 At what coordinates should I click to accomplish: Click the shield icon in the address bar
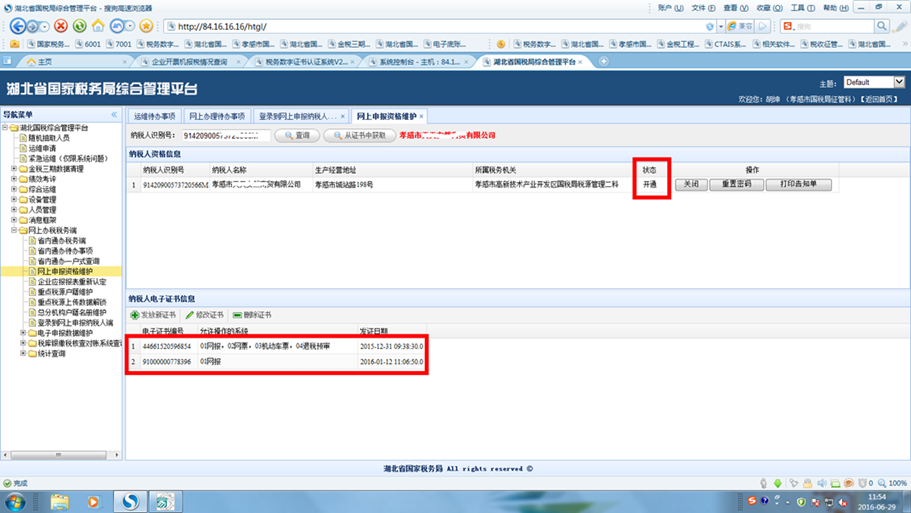[x=710, y=27]
